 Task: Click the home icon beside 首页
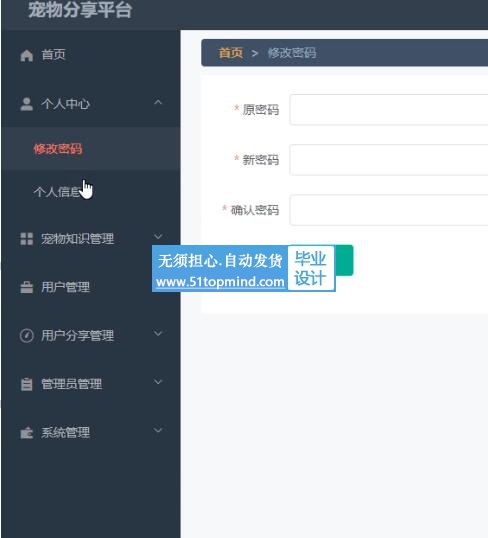(x=26, y=55)
